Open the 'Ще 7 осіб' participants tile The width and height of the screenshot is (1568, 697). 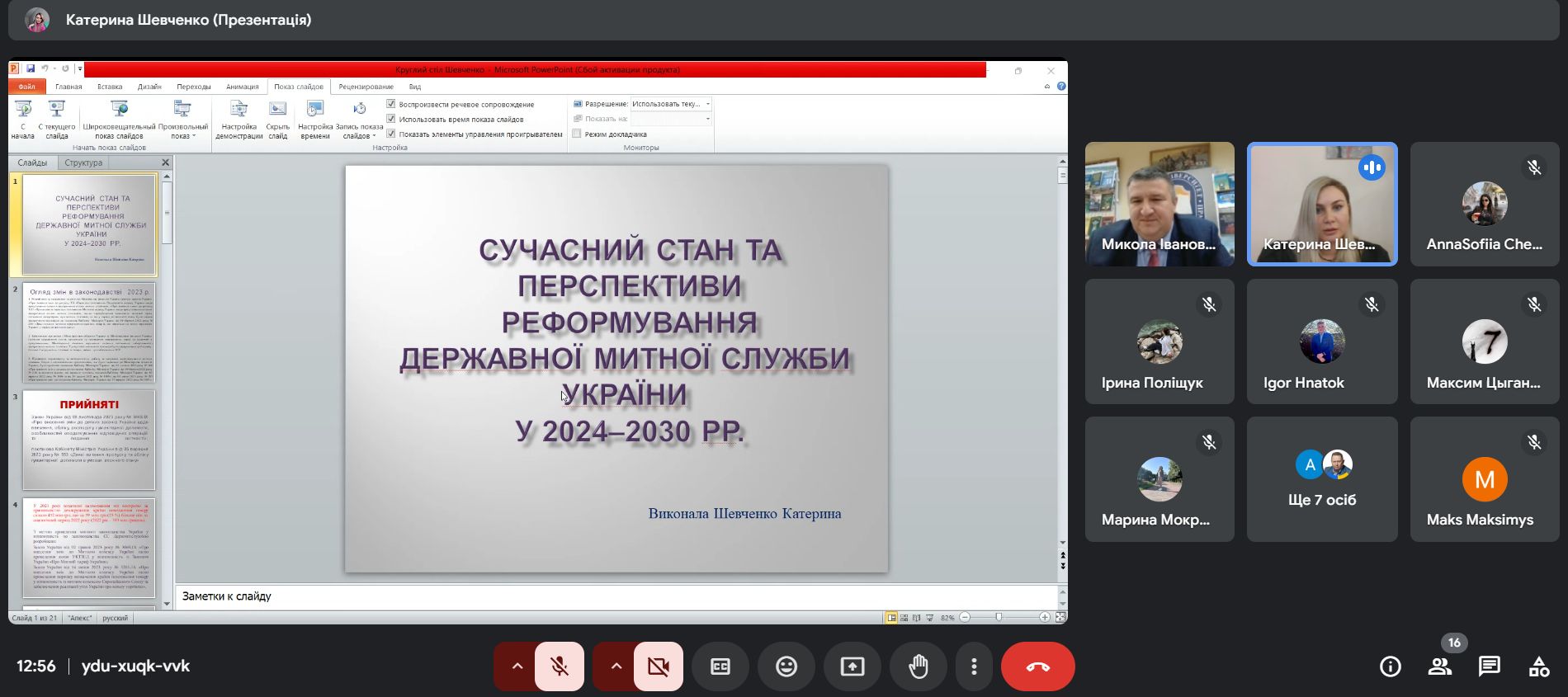click(x=1322, y=479)
